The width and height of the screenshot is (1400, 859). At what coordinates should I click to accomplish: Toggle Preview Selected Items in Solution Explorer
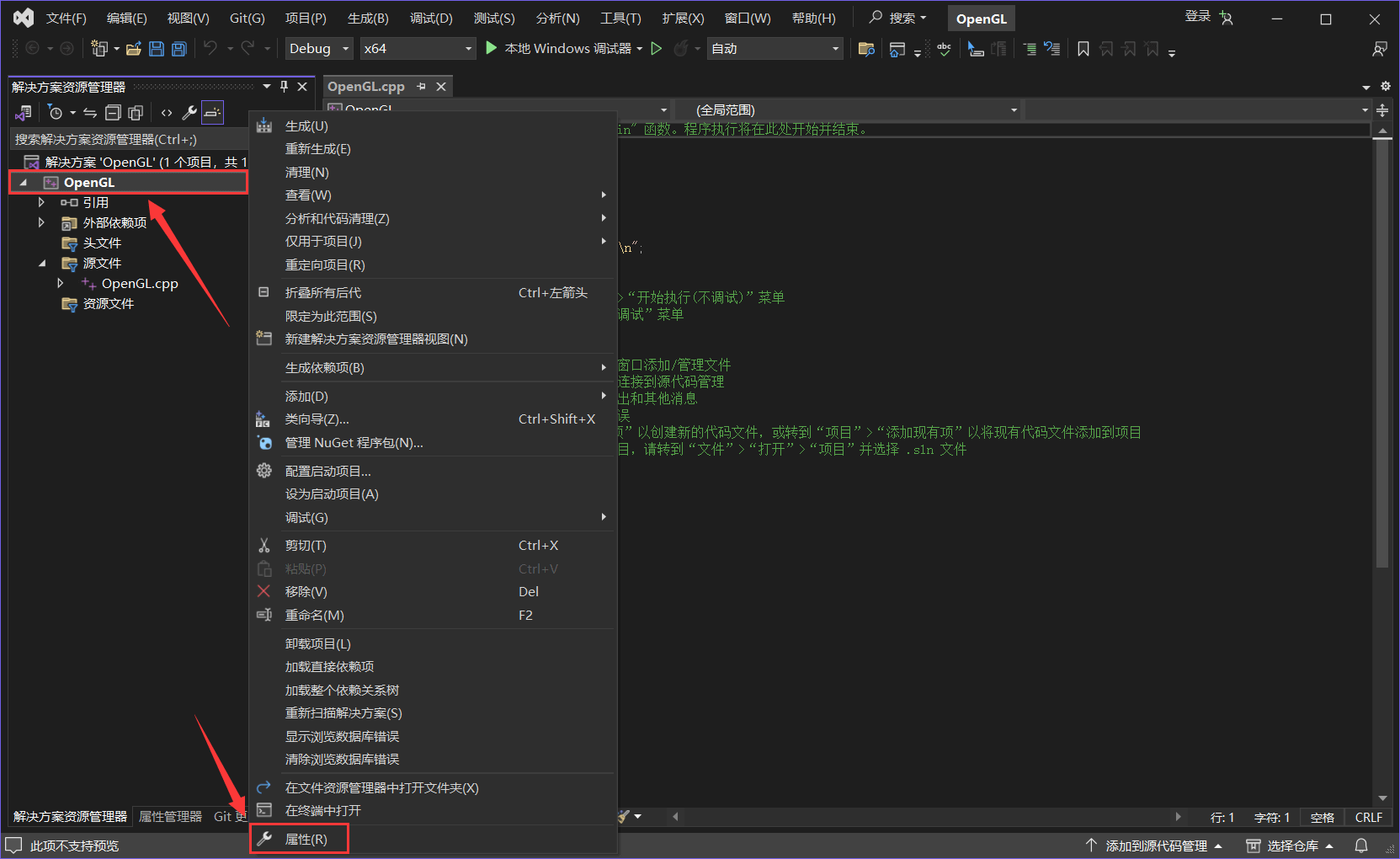[212, 112]
